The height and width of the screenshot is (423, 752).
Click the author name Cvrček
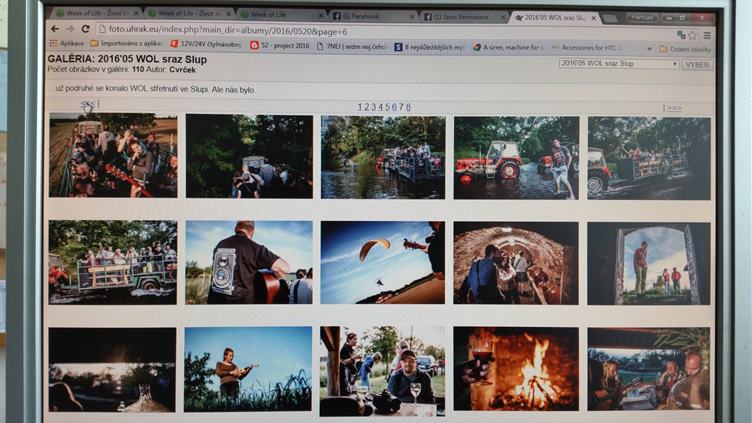click(182, 70)
